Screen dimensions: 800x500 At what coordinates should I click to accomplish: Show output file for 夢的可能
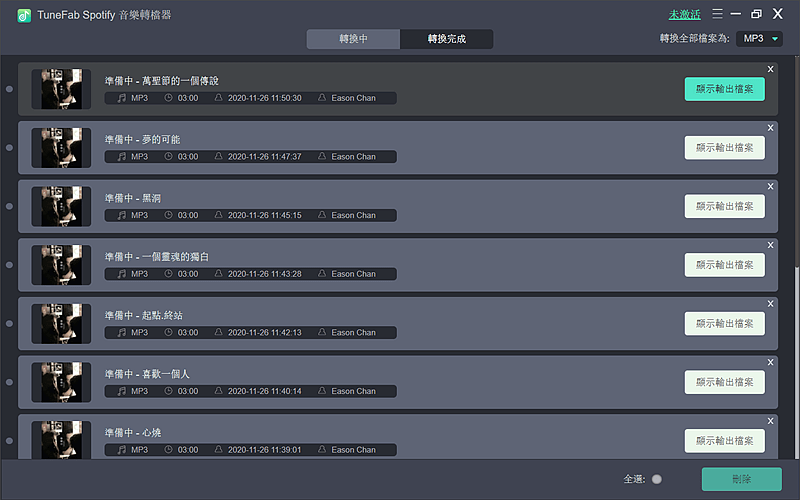click(724, 148)
